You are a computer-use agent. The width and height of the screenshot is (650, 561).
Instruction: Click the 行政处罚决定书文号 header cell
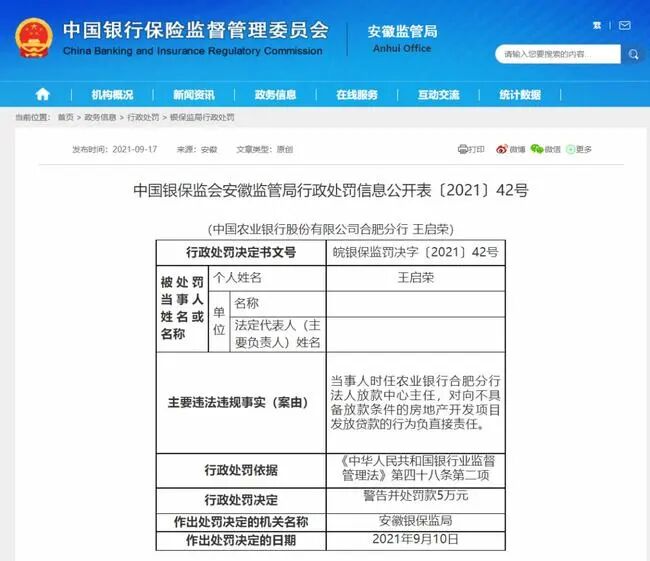tap(241, 253)
